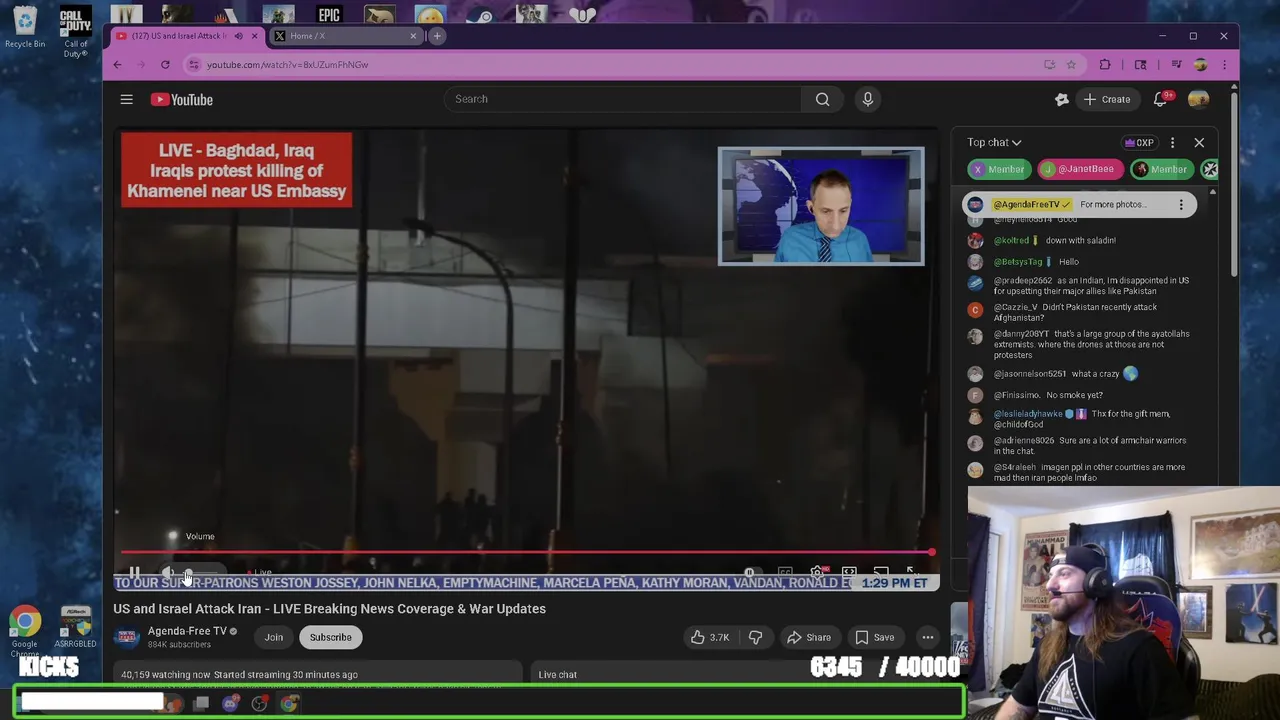This screenshot has height=720, width=1280.
Task: Go to the YouTube home logo
Action: coord(182,99)
